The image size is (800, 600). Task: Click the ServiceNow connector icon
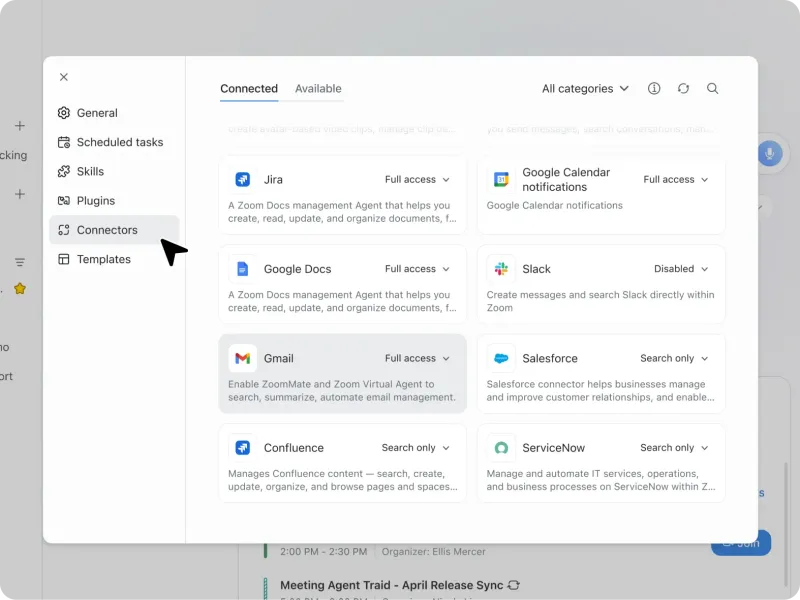[501, 447]
